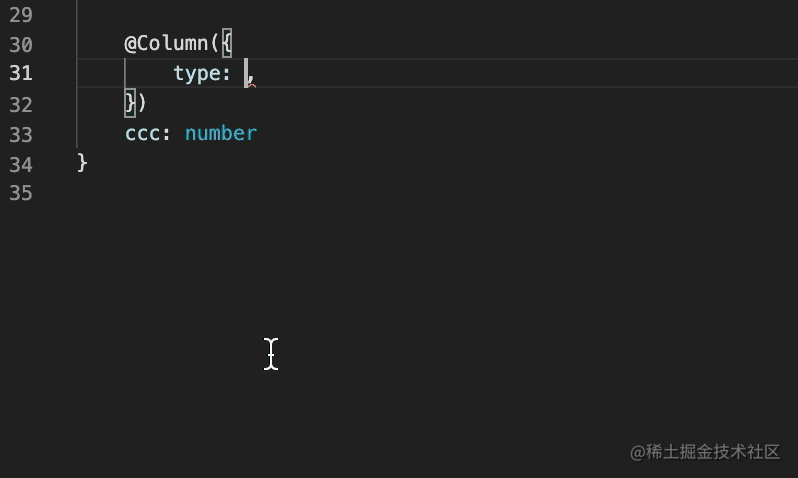Click line number 32 in the gutter
The width and height of the screenshot is (798, 478).
tap(20, 104)
